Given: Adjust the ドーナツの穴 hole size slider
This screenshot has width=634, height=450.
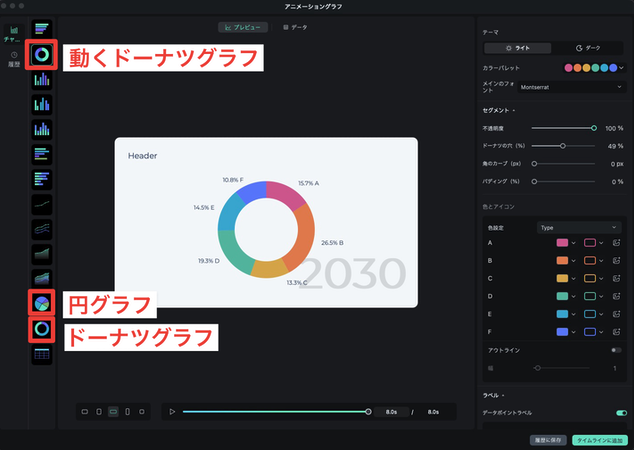Looking at the screenshot, I should [x=563, y=146].
